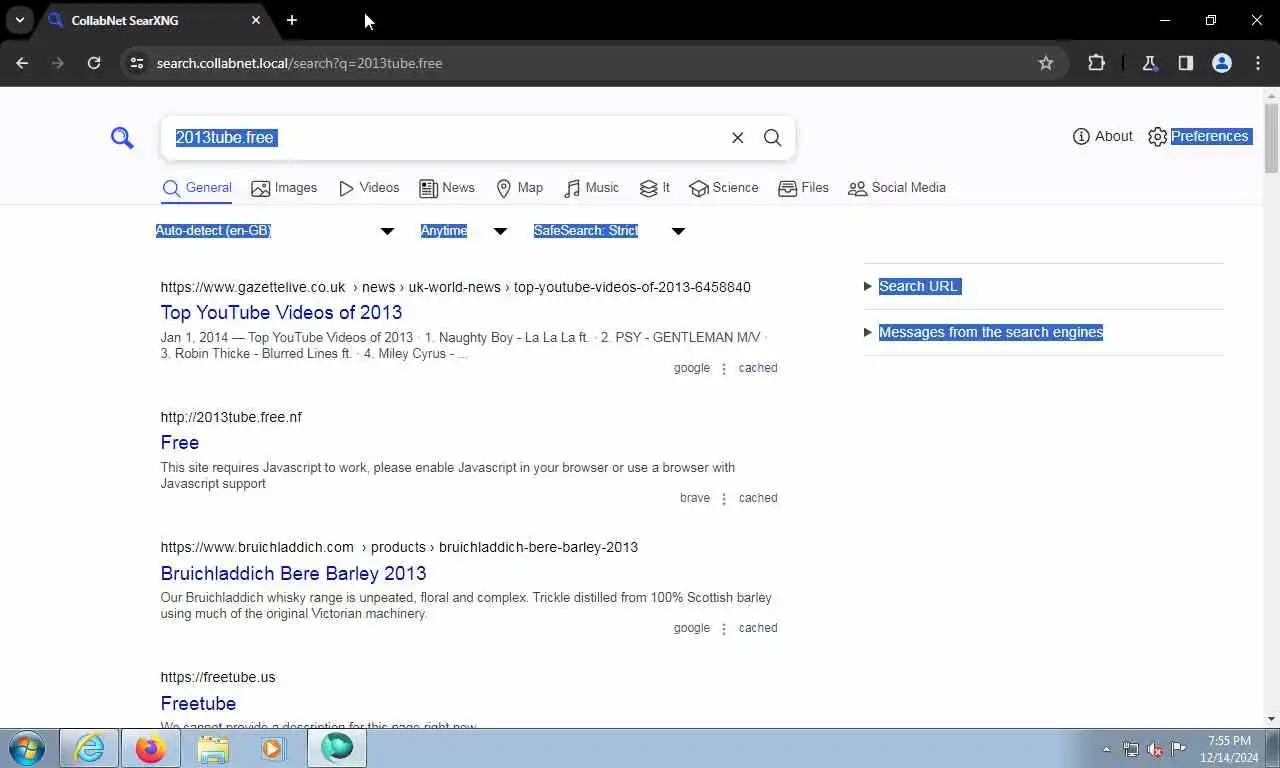The width and height of the screenshot is (1280, 768).
Task: Open the SafeSearch: Strict dropdown
Action: point(609,231)
